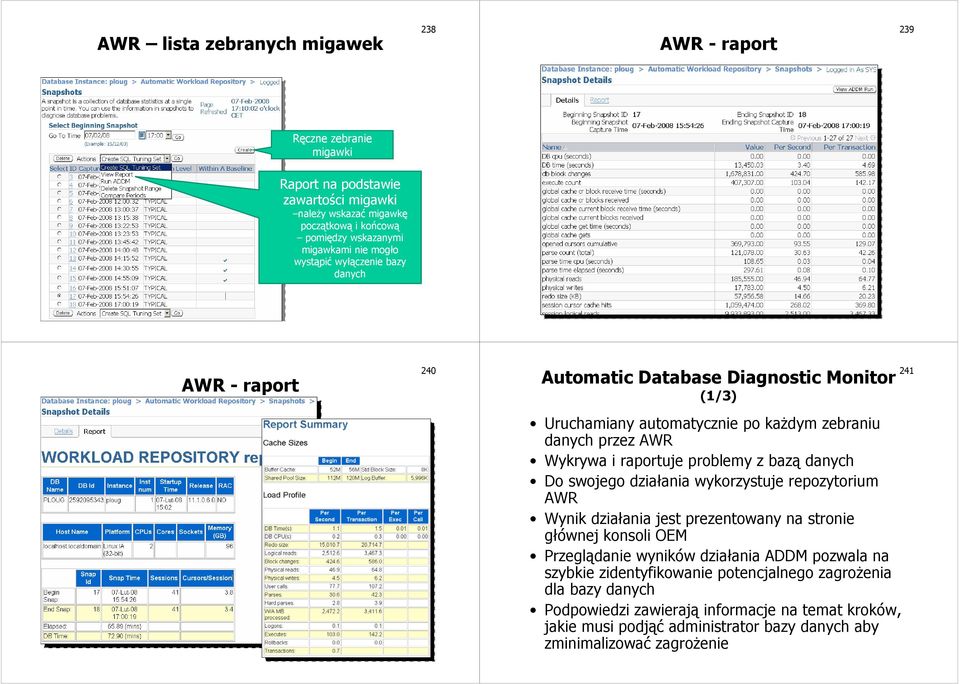Select radio button for snapshot 07-Feb-2008 15:54:26
This screenshot has height=684, width=960.
click(x=59, y=296)
